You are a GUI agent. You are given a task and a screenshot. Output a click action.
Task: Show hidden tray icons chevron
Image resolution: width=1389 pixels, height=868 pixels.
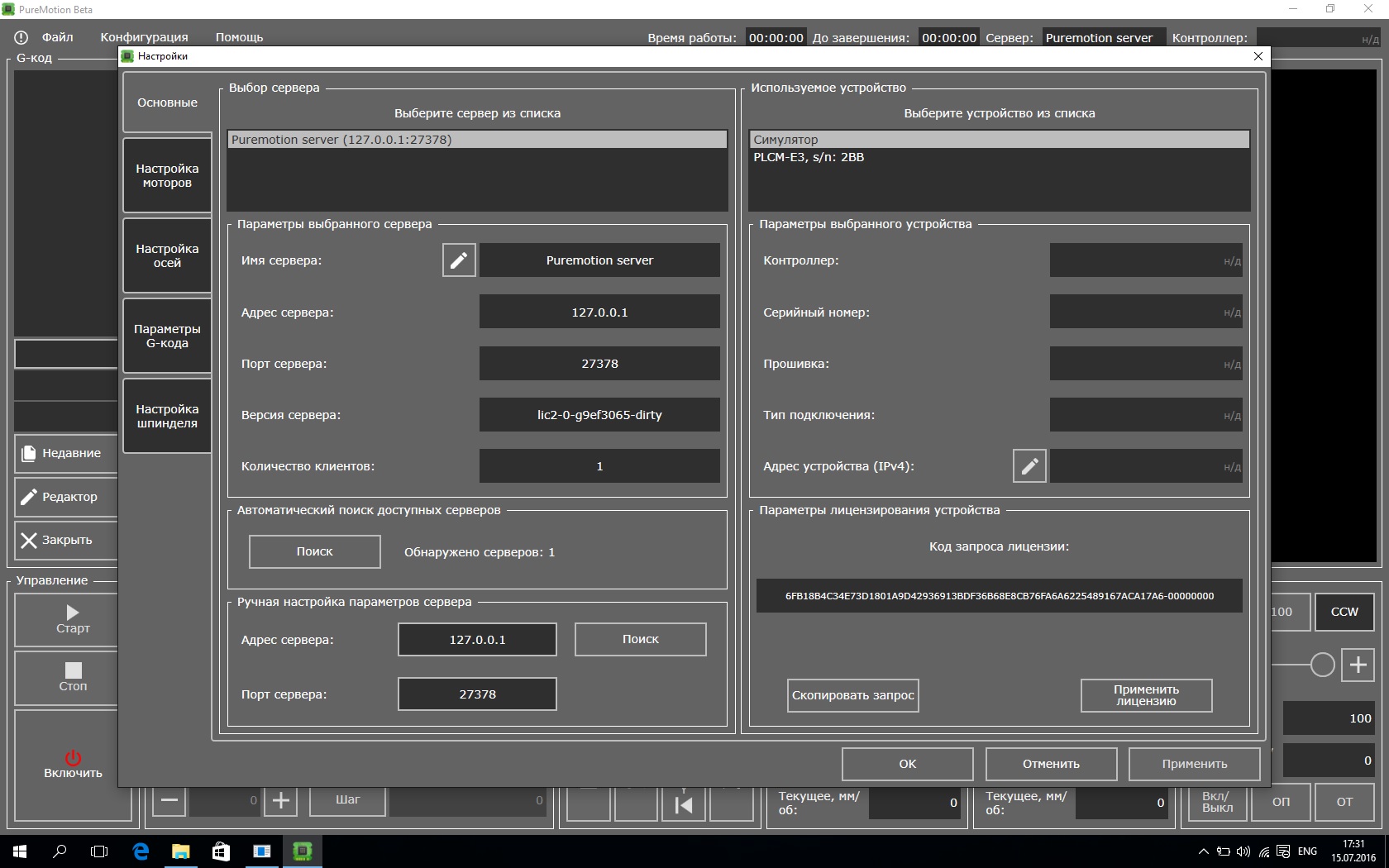point(1204,851)
